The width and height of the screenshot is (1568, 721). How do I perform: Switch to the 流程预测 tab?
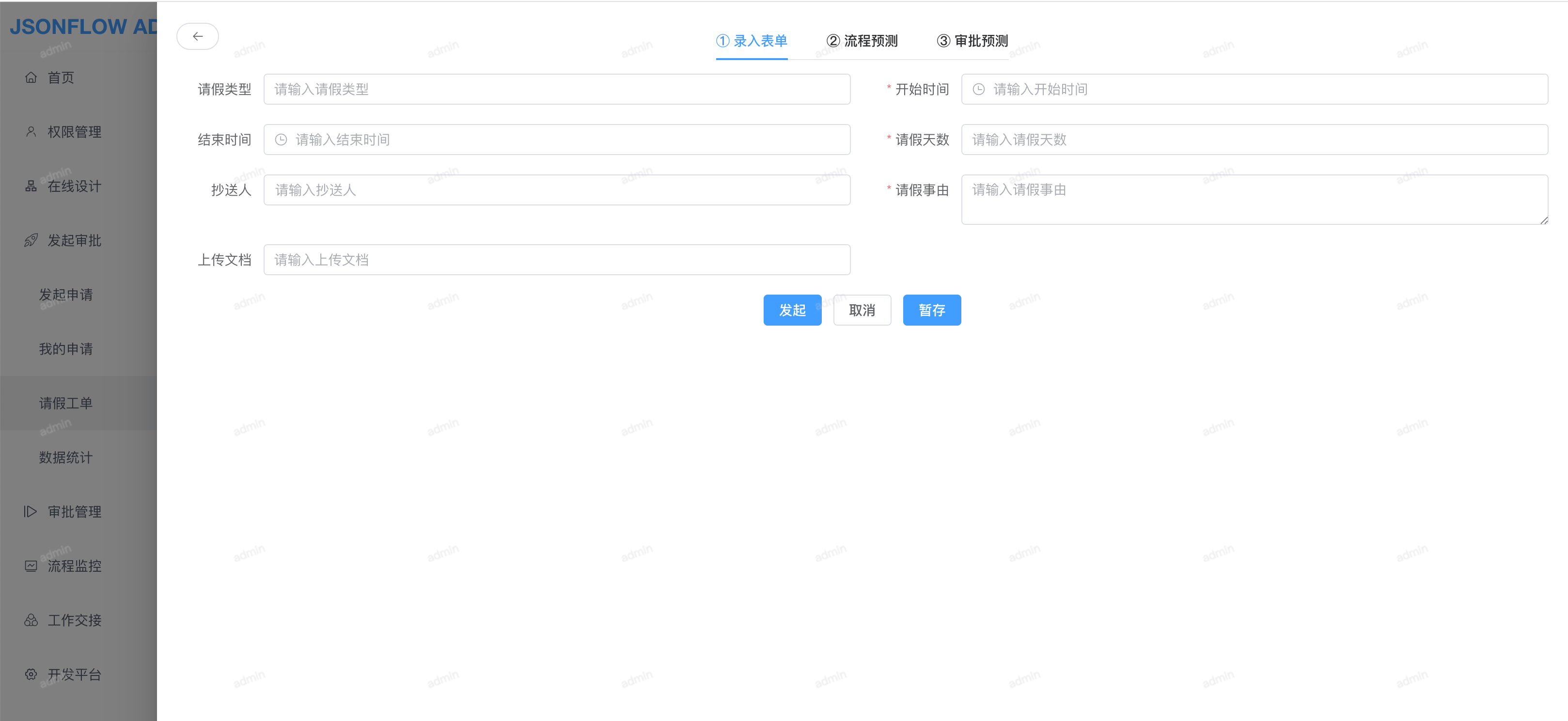pyautogui.click(x=862, y=41)
